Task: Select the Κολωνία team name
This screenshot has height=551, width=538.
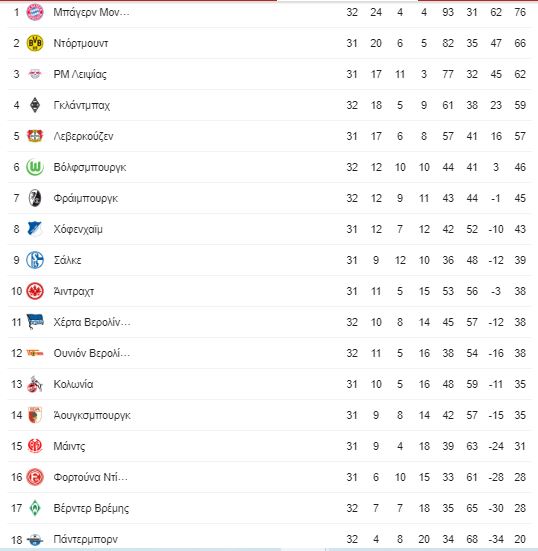Action: 73,384
